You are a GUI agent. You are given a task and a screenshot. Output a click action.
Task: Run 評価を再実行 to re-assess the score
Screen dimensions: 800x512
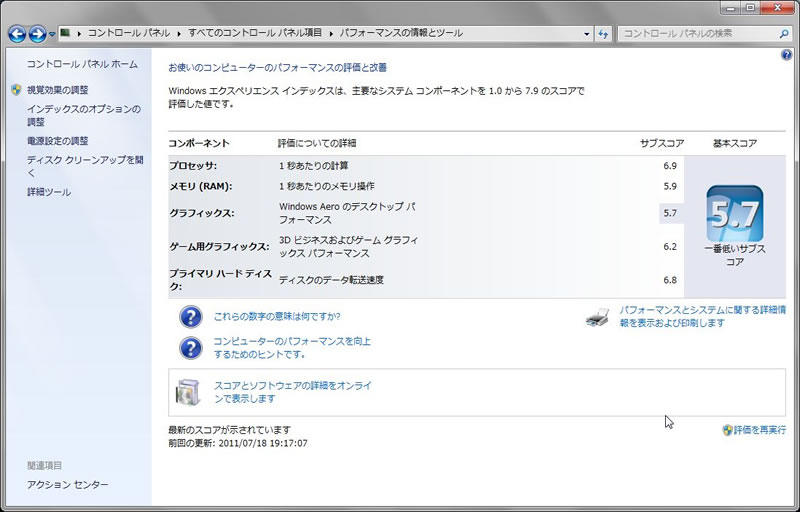click(x=759, y=430)
